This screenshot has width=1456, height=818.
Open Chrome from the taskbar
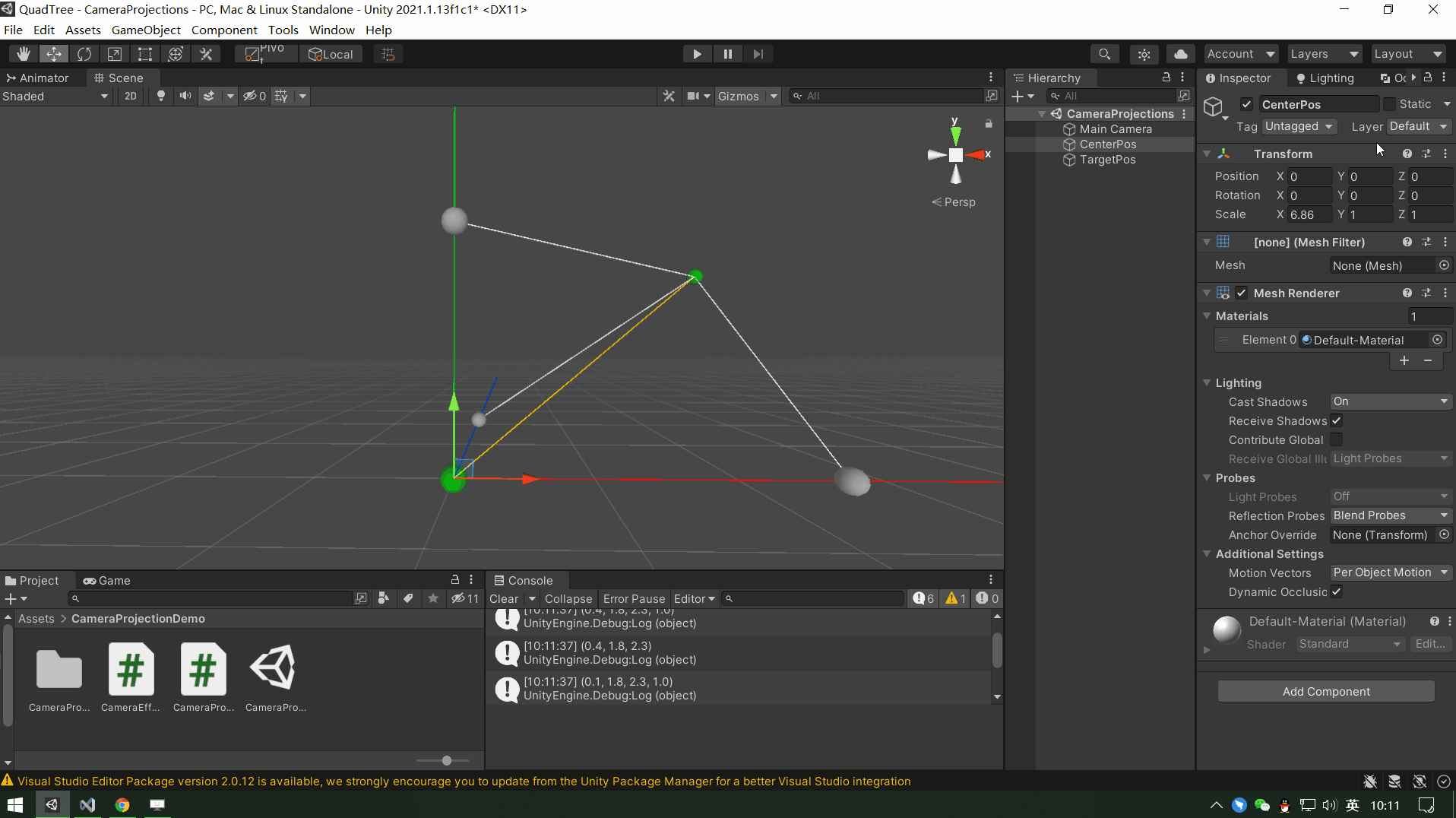coord(122,804)
